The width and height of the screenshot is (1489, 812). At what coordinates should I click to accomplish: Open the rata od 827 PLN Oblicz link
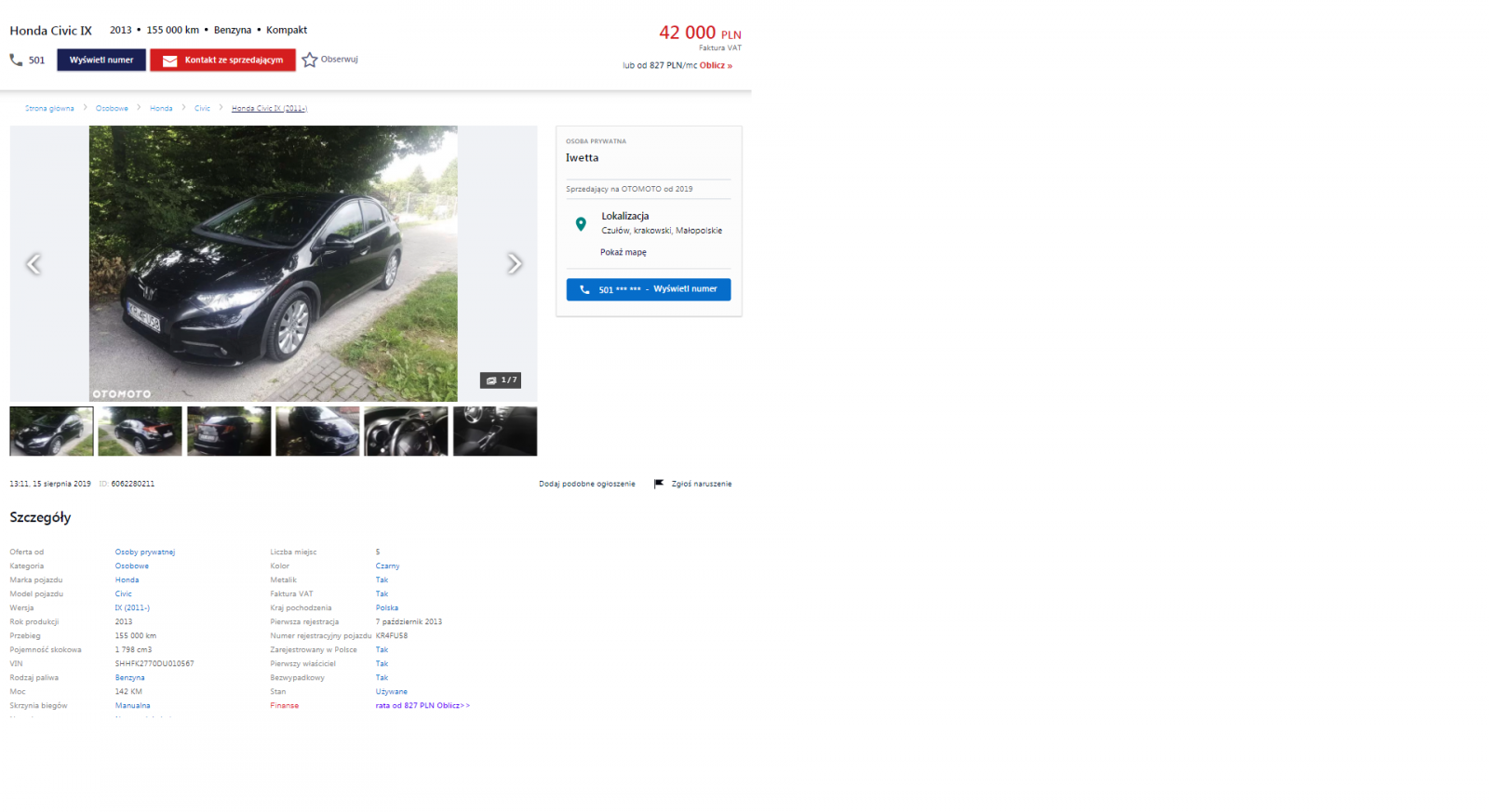tap(423, 706)
